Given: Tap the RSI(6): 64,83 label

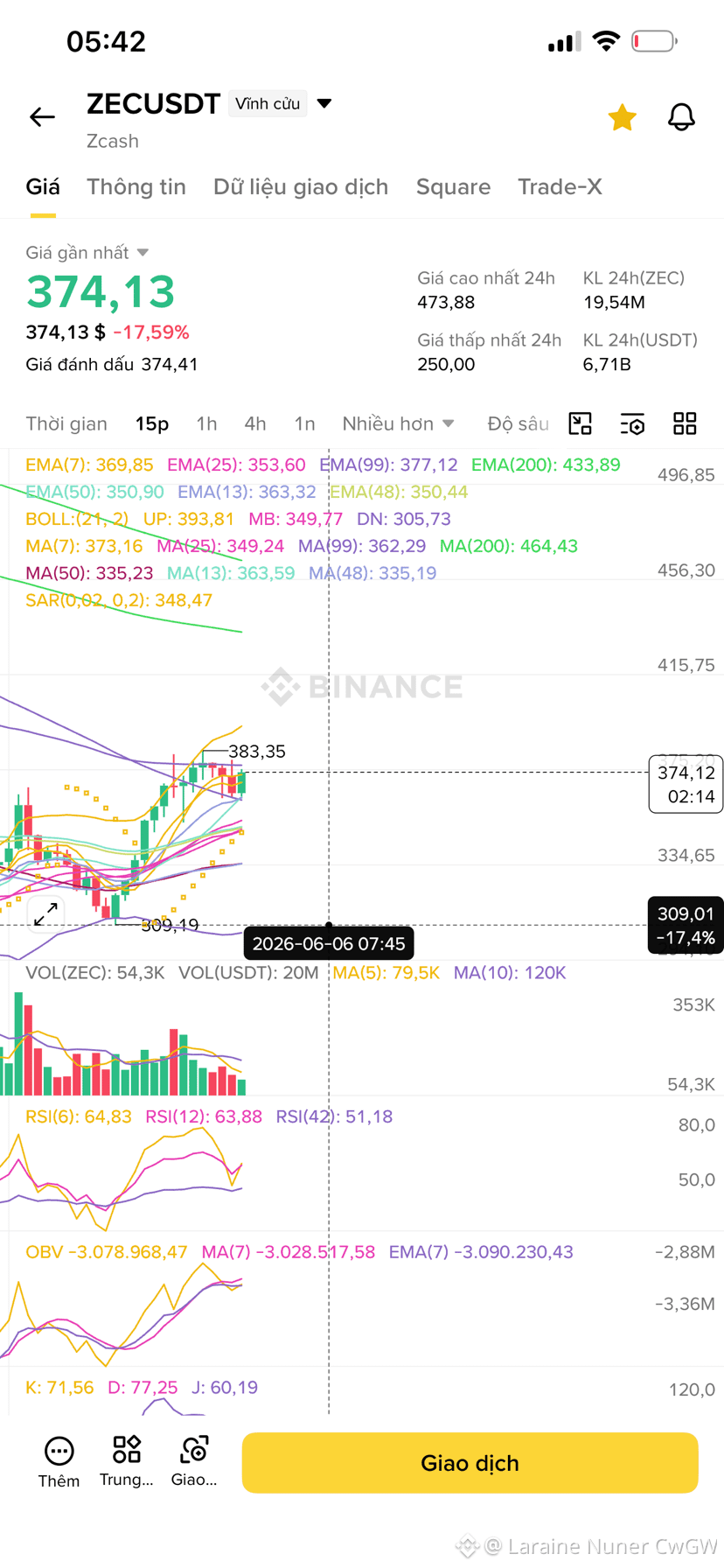Looking at the screenshot, I should point(79,1116).
